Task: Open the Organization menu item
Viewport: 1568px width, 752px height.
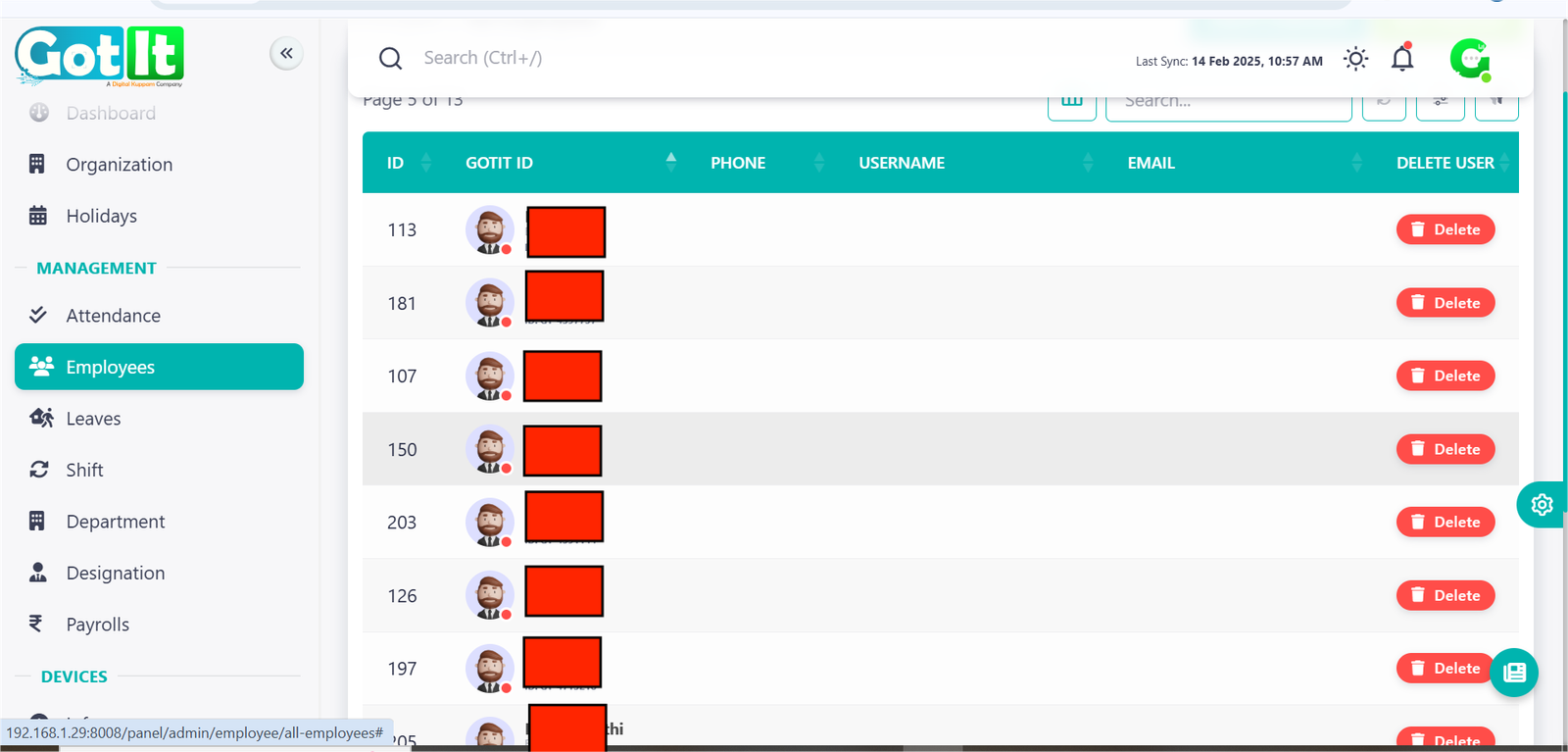Action: point(119,165)
